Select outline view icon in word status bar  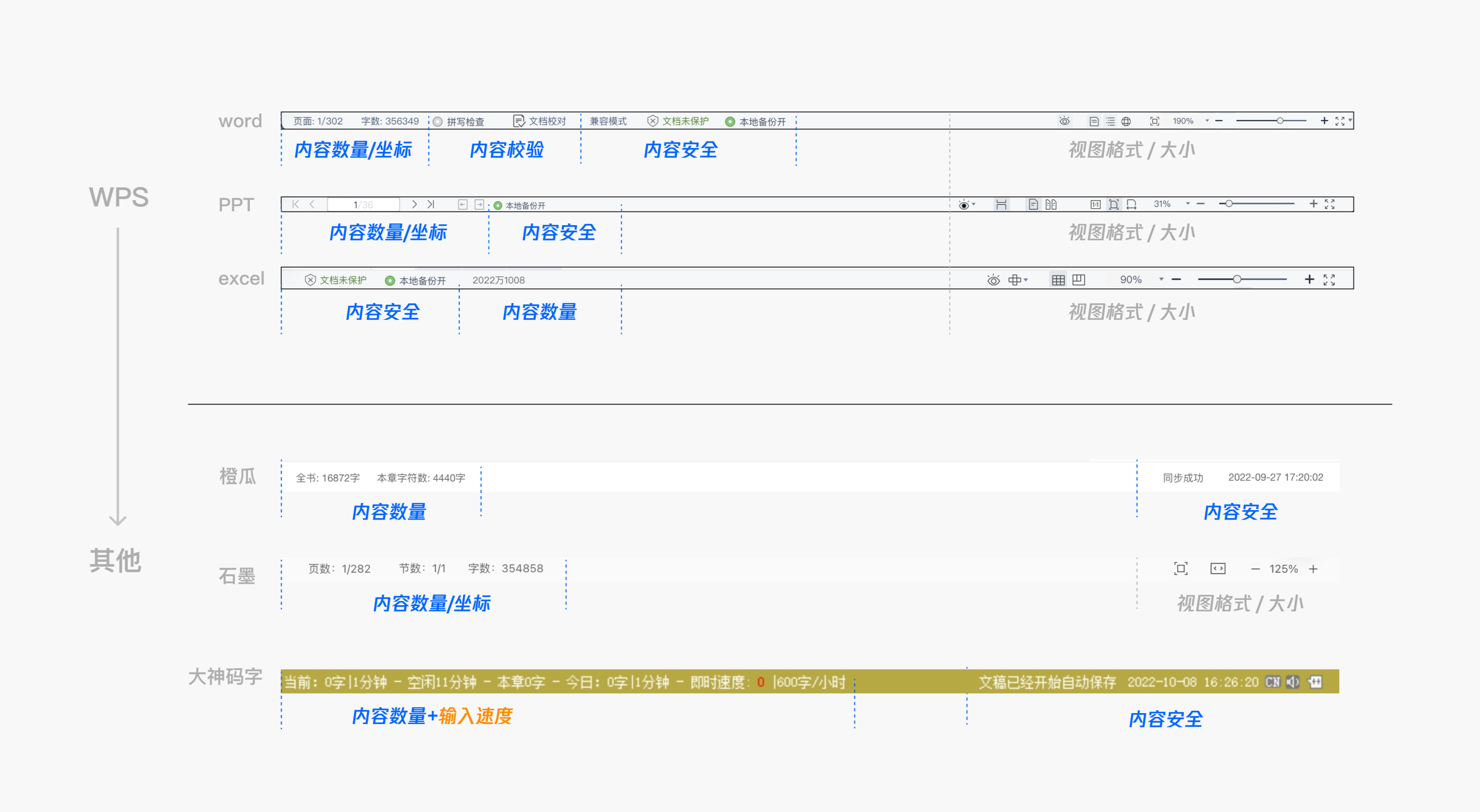click(x=1110, y=121)
